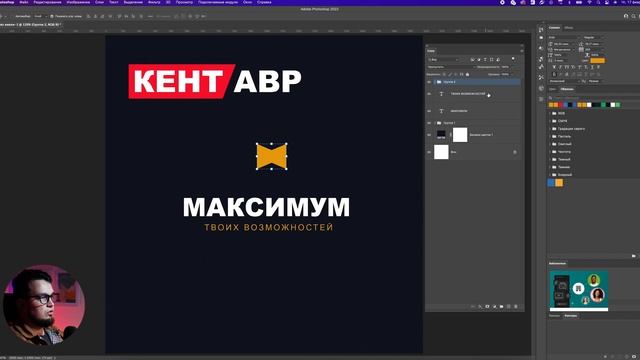This screenshot has height=360, width=640.
Task: Open the Layers panel menu icon
Action: point(521,51)
